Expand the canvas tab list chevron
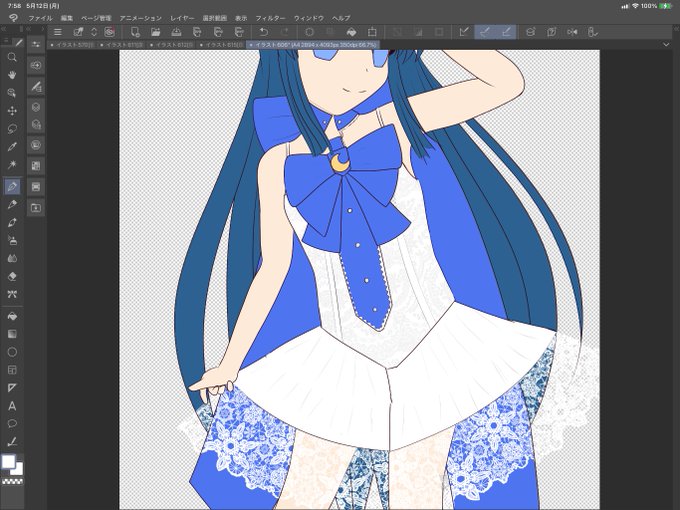 pyautogui.click(x=666, y=44)
